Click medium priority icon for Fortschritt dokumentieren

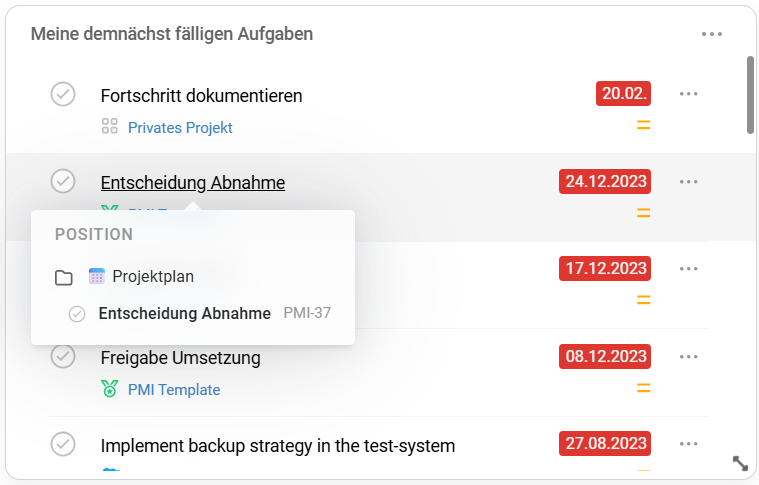643,126
